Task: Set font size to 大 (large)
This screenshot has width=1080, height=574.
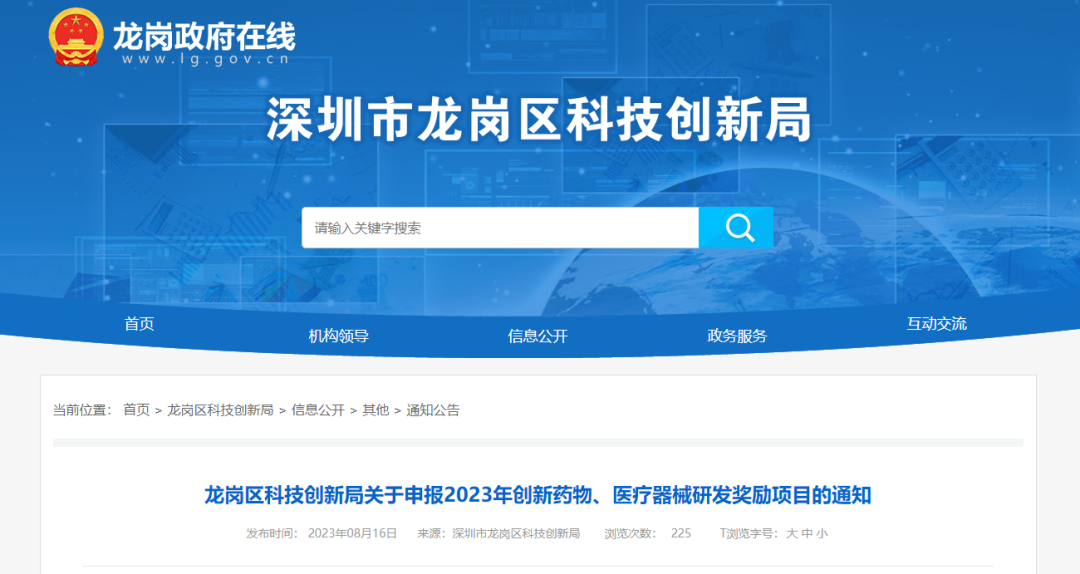Action: pyautogui.click(x=791, y=534)
